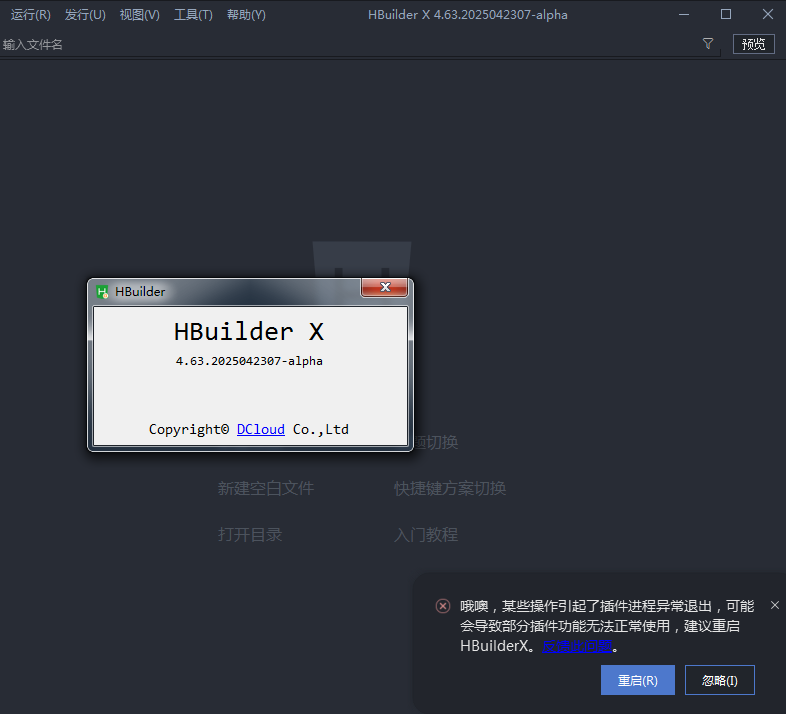Open the 视图(V) menu

pyautogui.click(x=140, y=15)
